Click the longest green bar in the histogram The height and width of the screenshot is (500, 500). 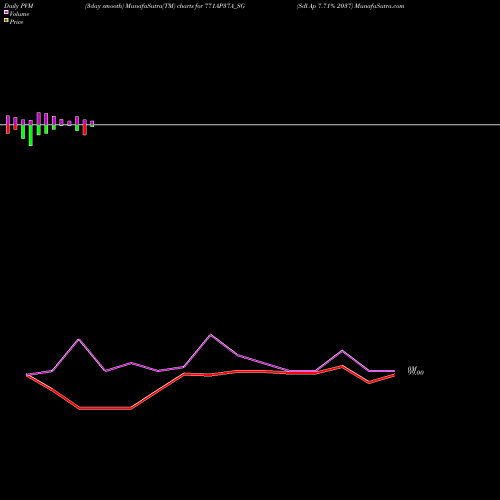pos(31,135)
